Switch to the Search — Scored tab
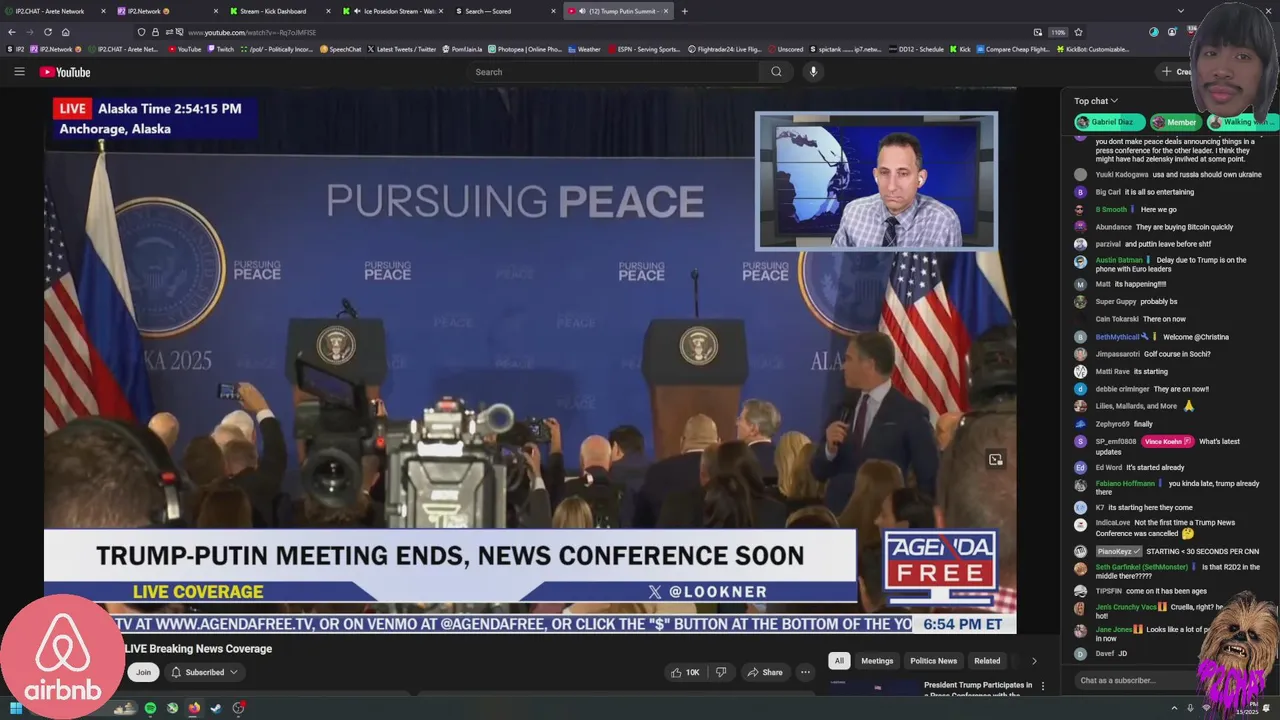 click(x=505, y=11)
